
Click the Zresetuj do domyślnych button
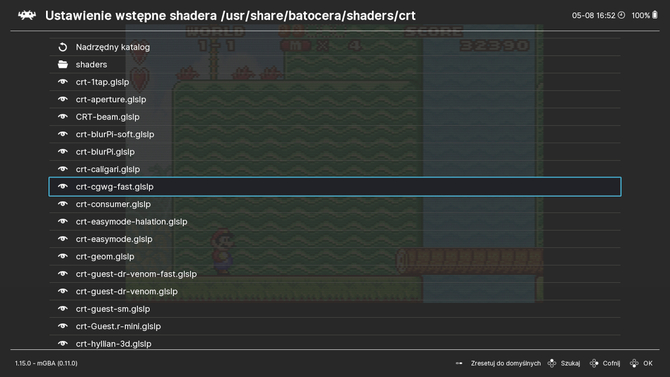click(x=498, y=363)
